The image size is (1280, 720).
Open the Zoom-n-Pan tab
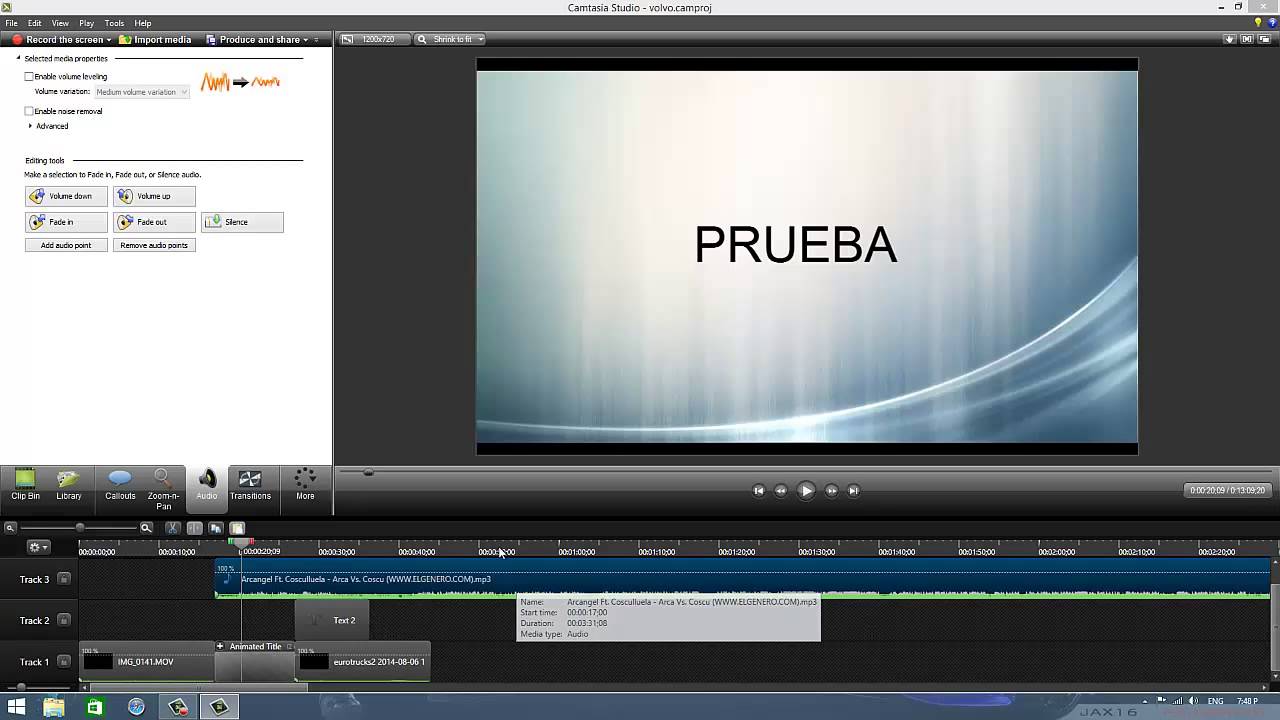point(163,488)
